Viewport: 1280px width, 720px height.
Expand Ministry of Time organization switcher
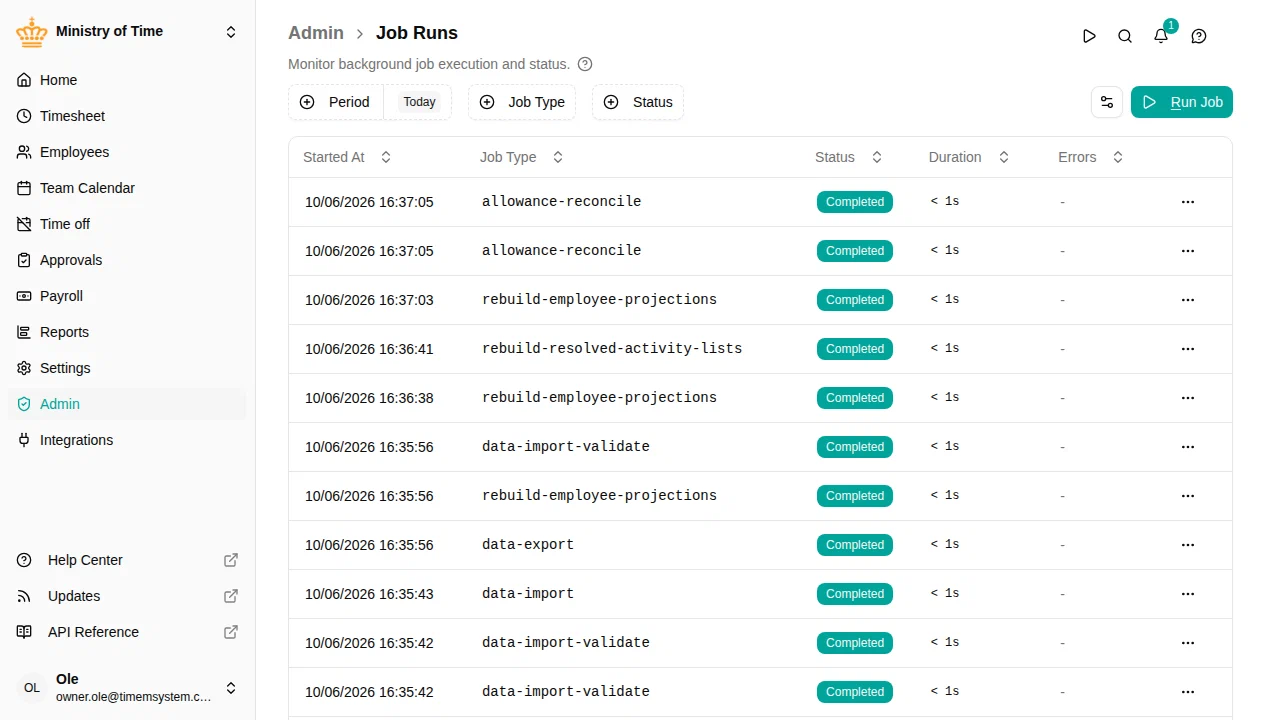pos(127,32)
